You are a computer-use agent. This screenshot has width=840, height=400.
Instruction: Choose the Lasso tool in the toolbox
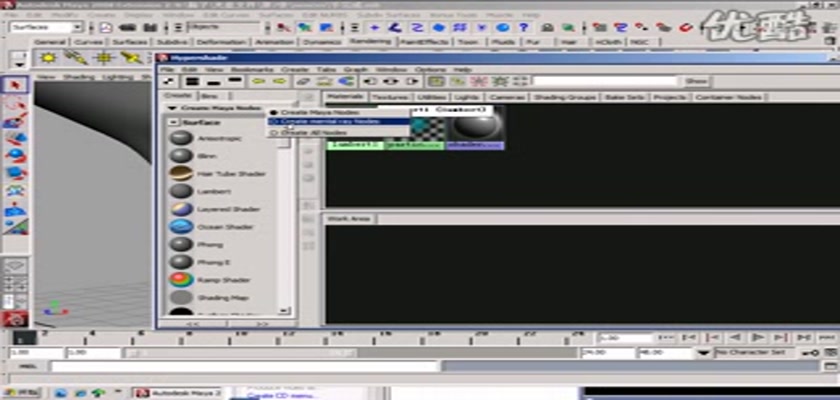click(16, 103)
